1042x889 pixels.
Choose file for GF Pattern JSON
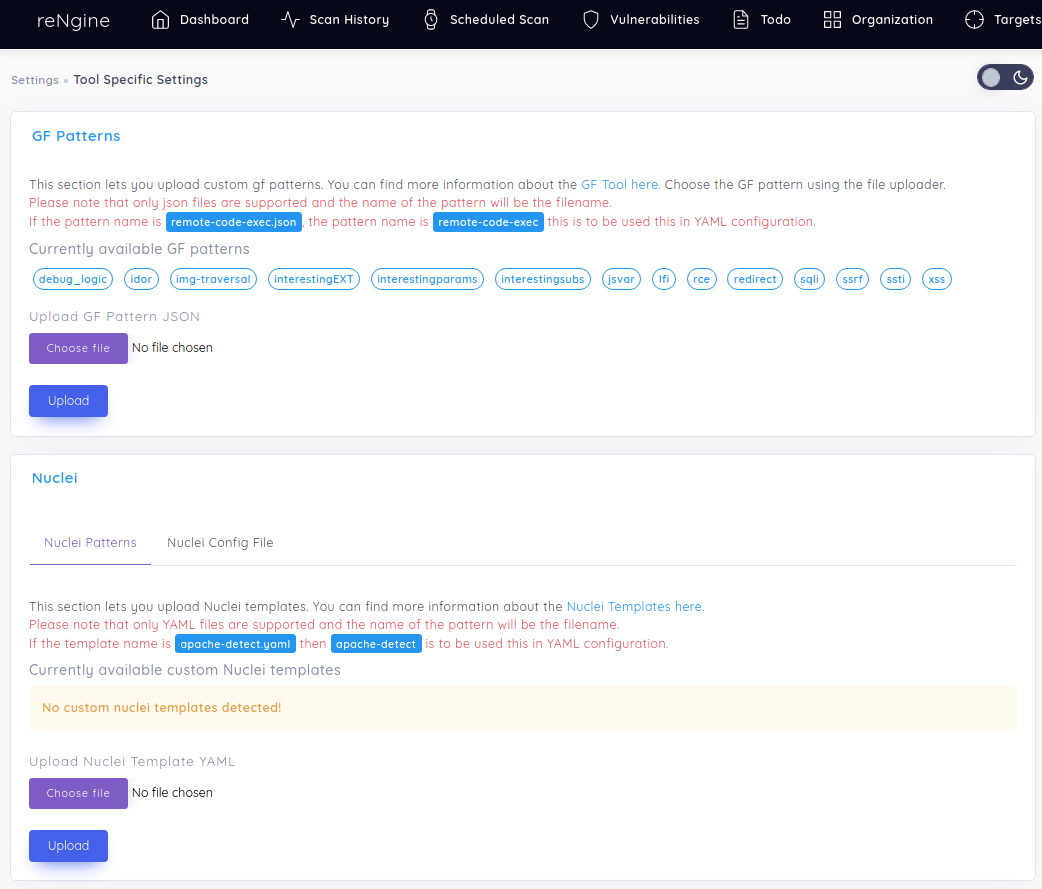(78, 349)
